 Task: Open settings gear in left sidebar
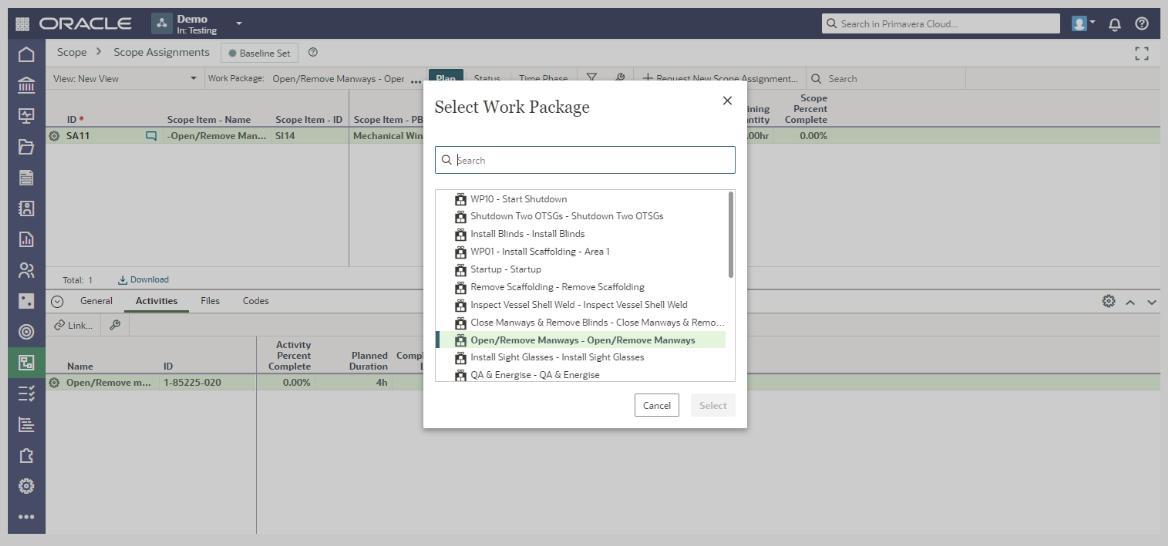pos(27,486)
